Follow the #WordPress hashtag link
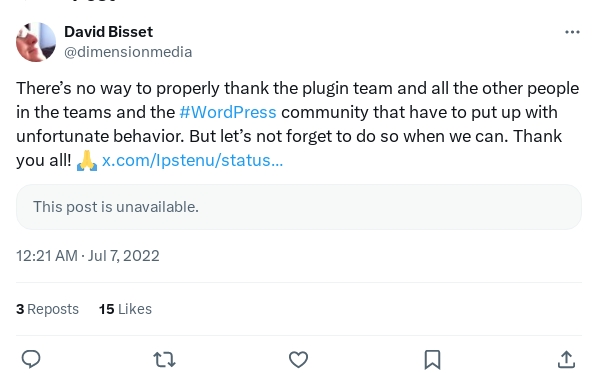This screenshot has width=598, height=373. [228, 112]
